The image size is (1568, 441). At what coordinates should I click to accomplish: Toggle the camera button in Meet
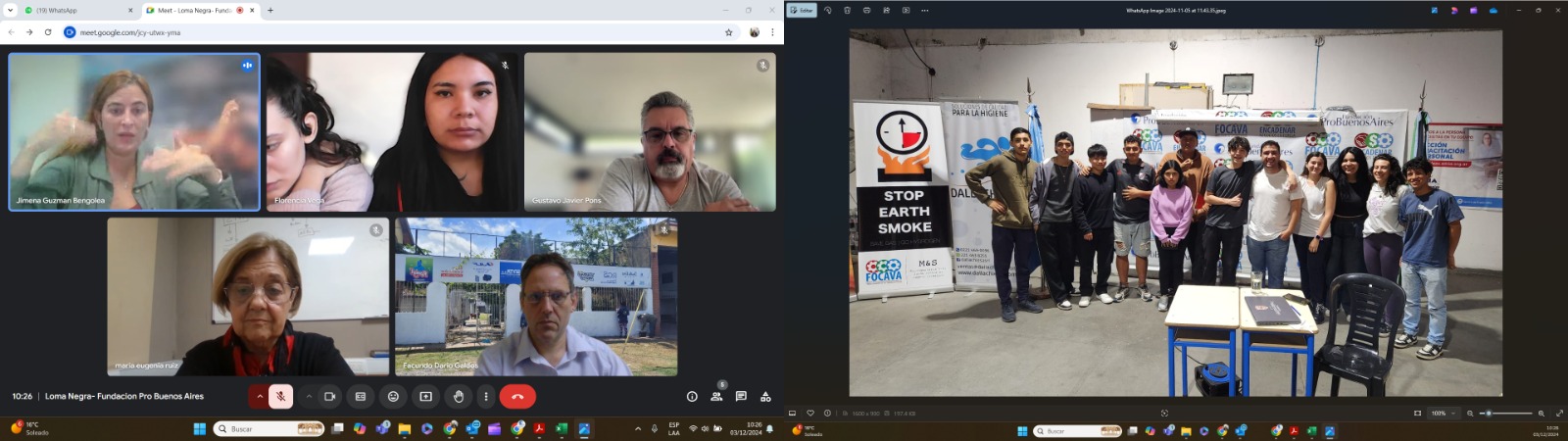click(x=329, y=397)
